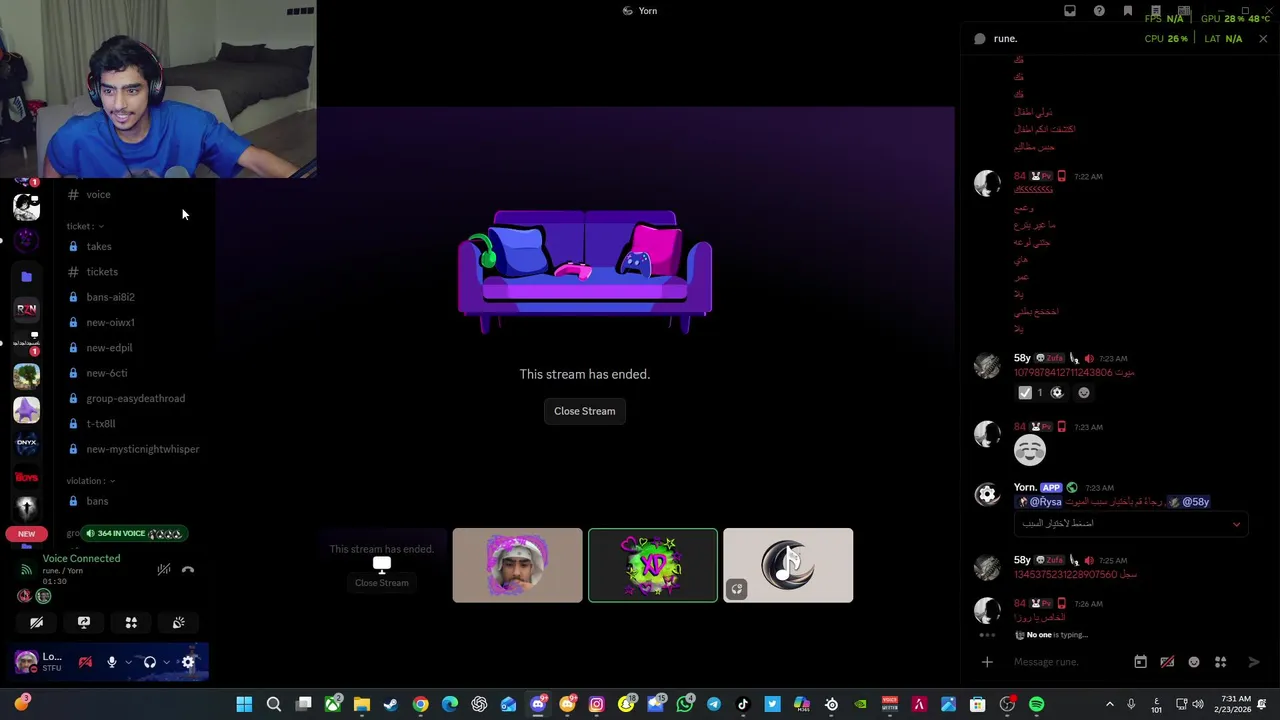Open Spotify from the taskbar

(1036, 705)
